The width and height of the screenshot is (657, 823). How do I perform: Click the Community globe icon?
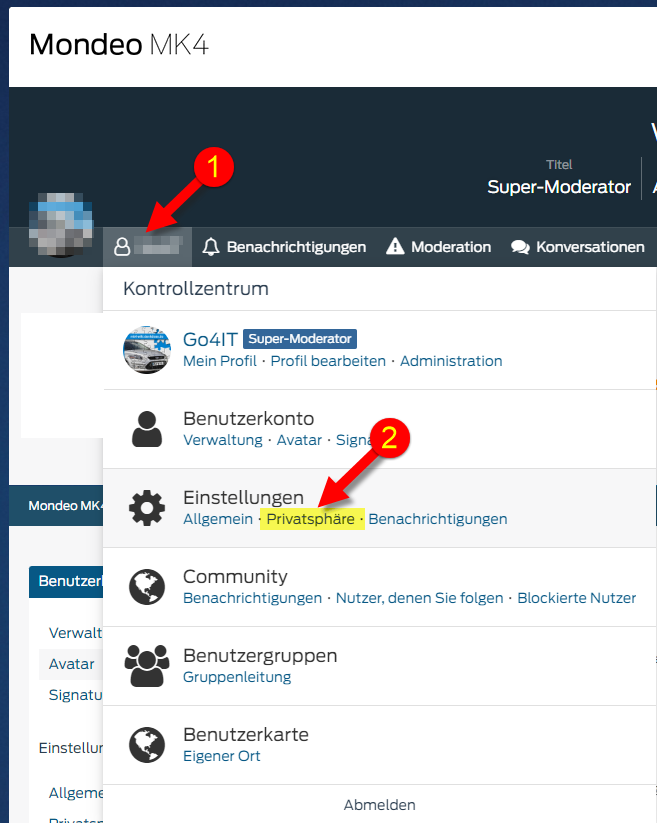(147, 587)
